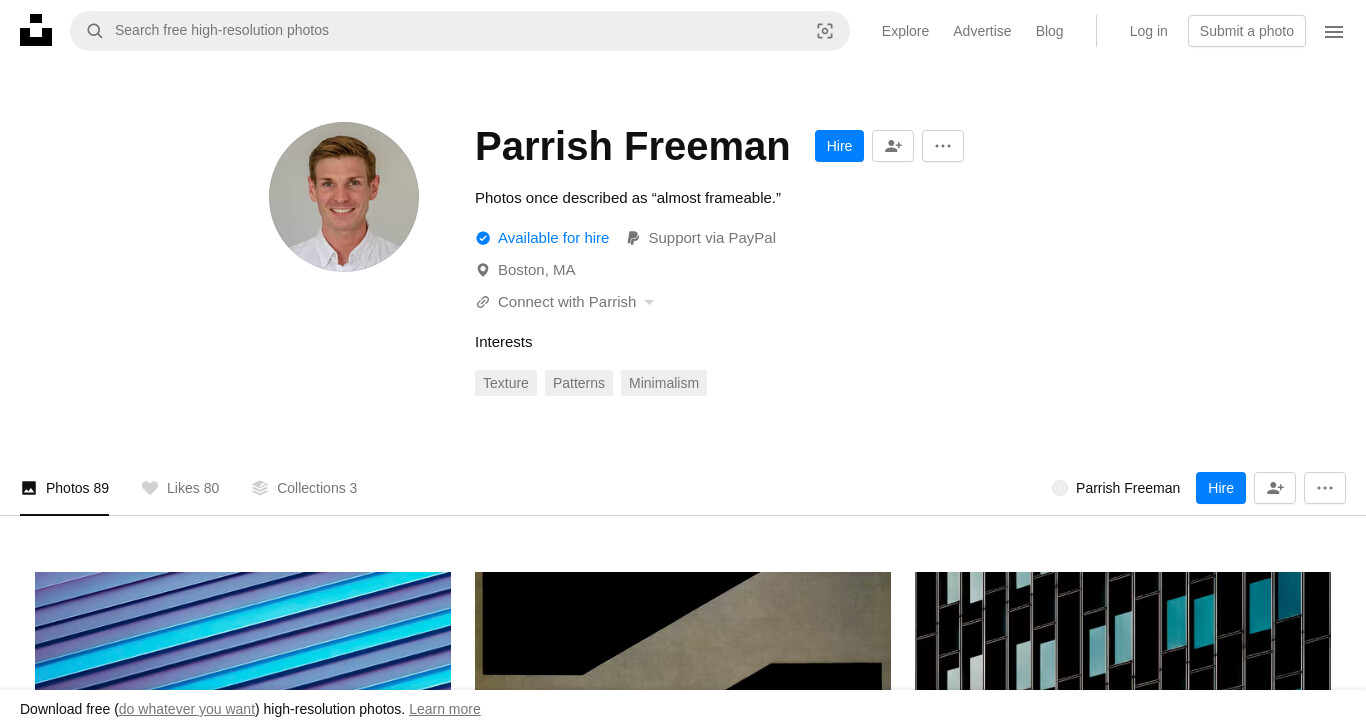Click the Submit a photo button
Screen dimensions: 1366x728
(x=1247, y=31)
